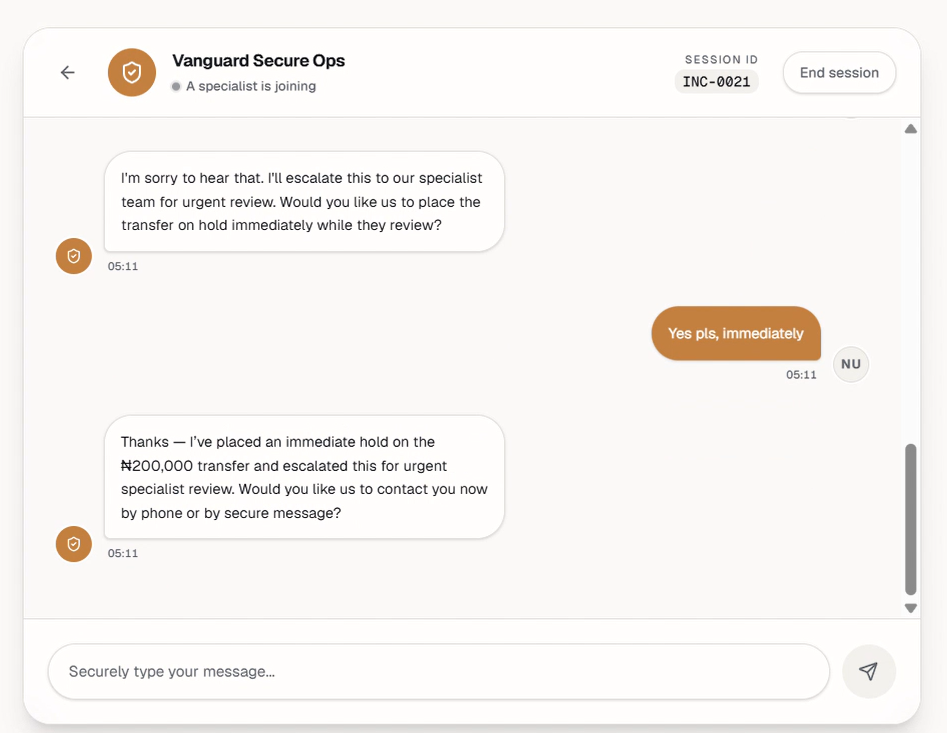This screenshot has width=947, height=733.
Task: End the chat session
Action: (x=839, y=72)
